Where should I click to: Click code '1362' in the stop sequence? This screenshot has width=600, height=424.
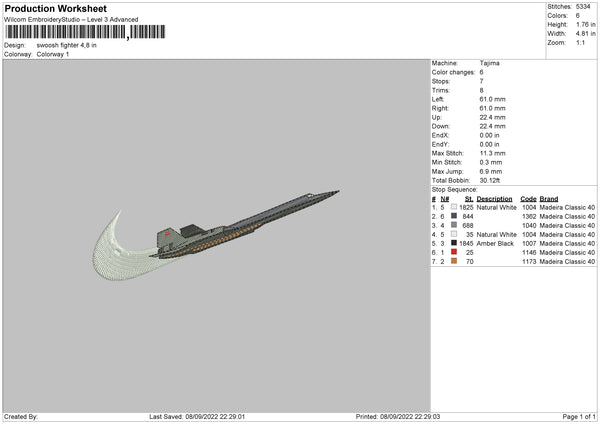(x=529, y=217)
